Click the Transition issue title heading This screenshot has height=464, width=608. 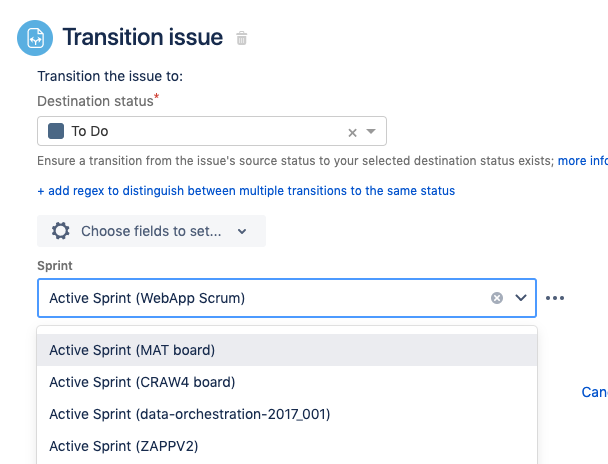[x=142, y=38]
